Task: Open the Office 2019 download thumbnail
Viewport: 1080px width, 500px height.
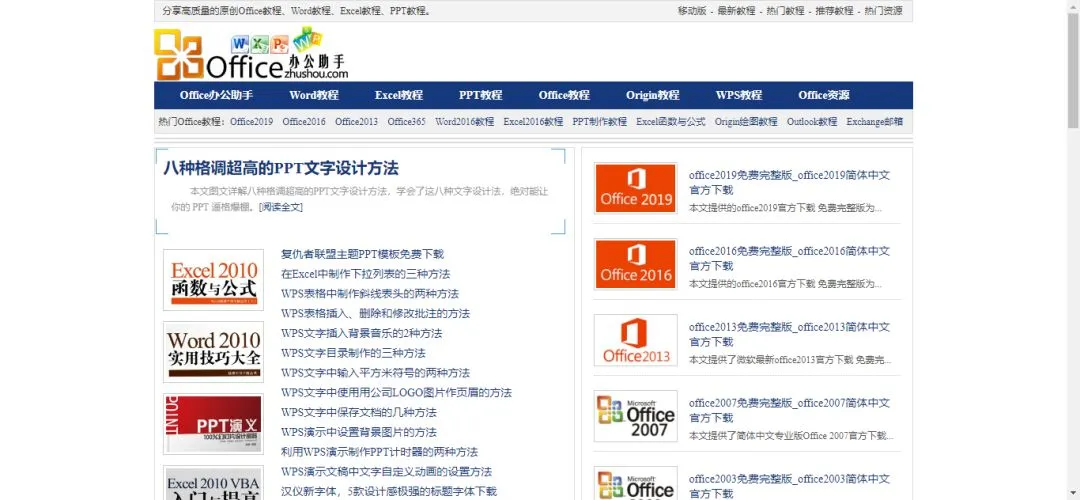Action: tap(636, 188)
